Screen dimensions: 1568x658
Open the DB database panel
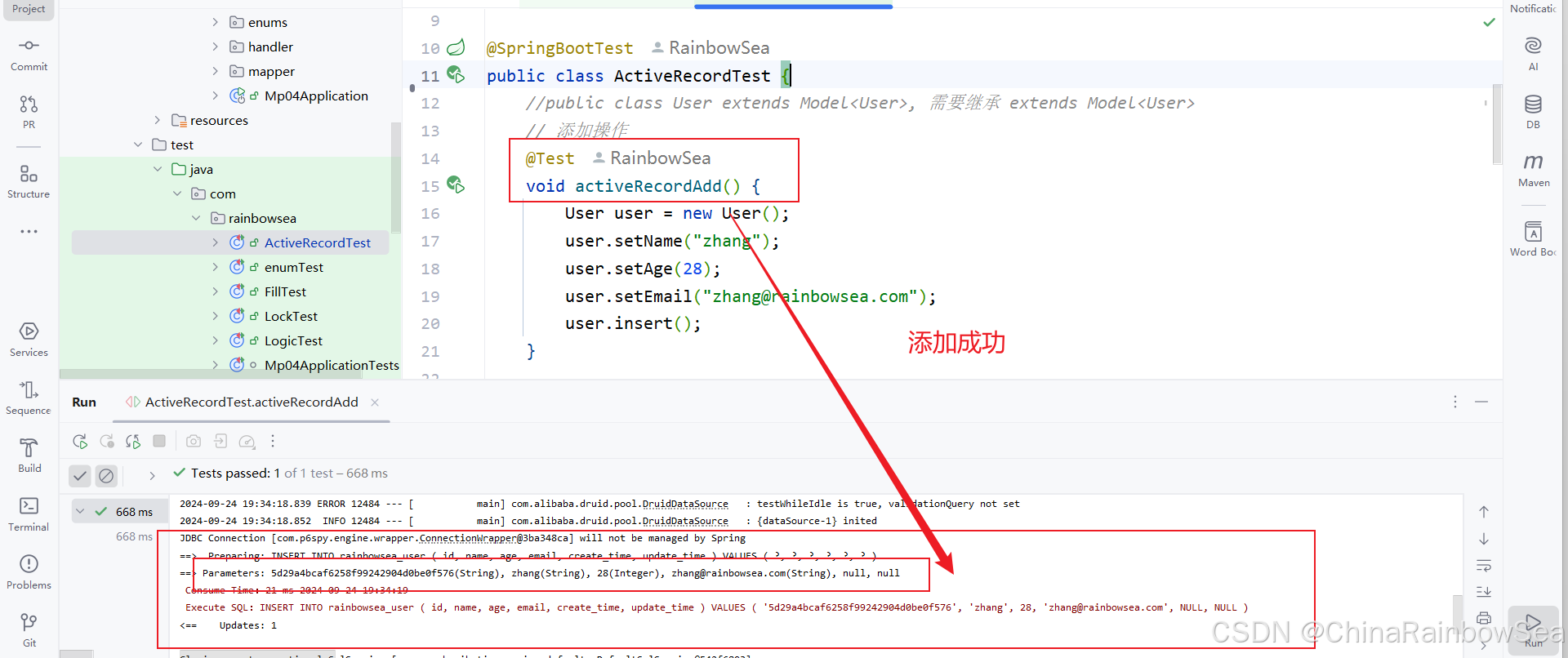1533,111
